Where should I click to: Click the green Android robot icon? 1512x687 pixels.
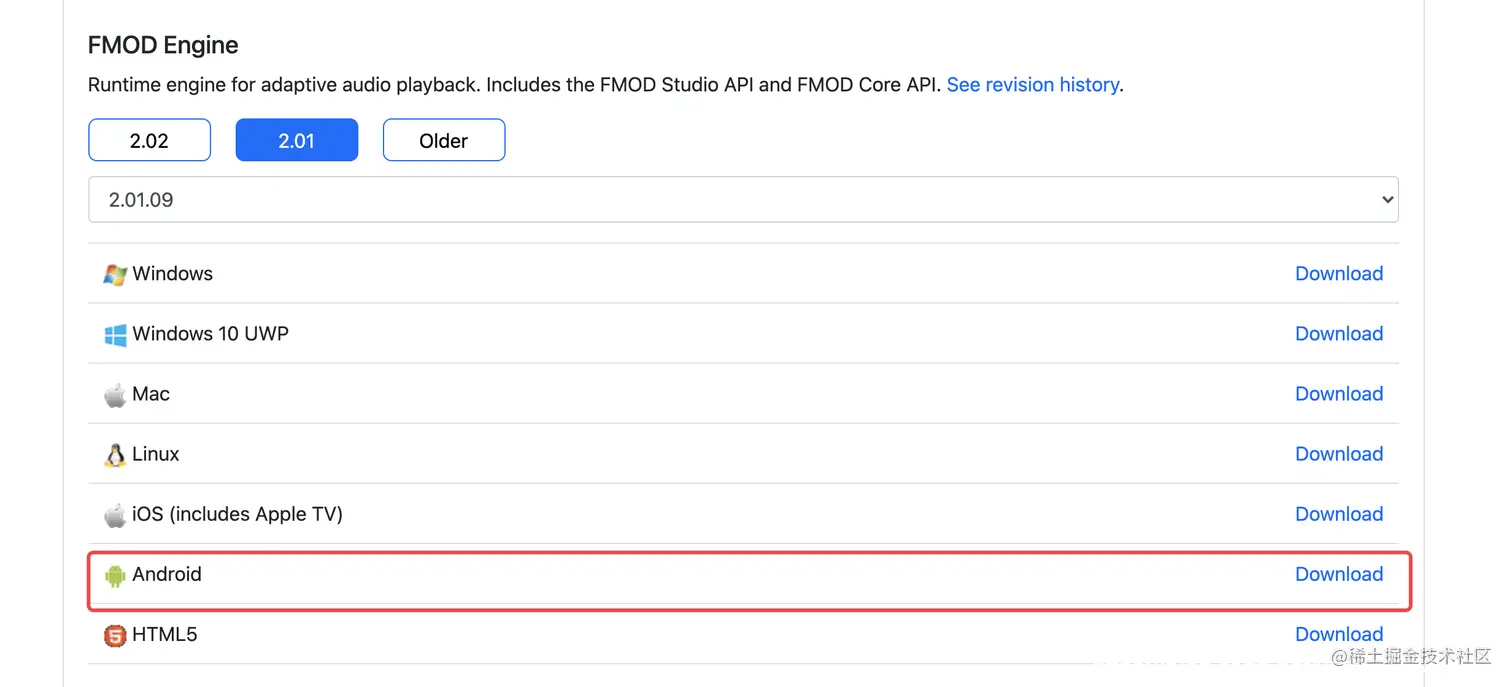(115, 575)
